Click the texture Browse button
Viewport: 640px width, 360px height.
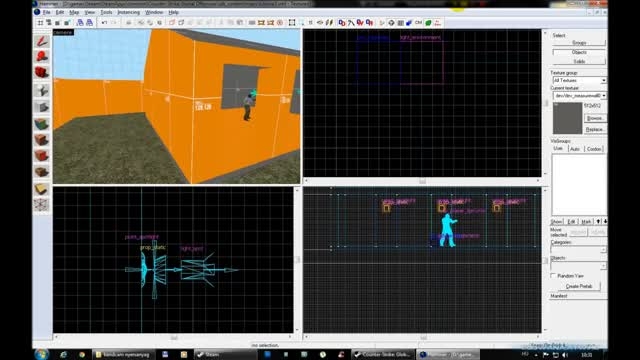point(595,118)
